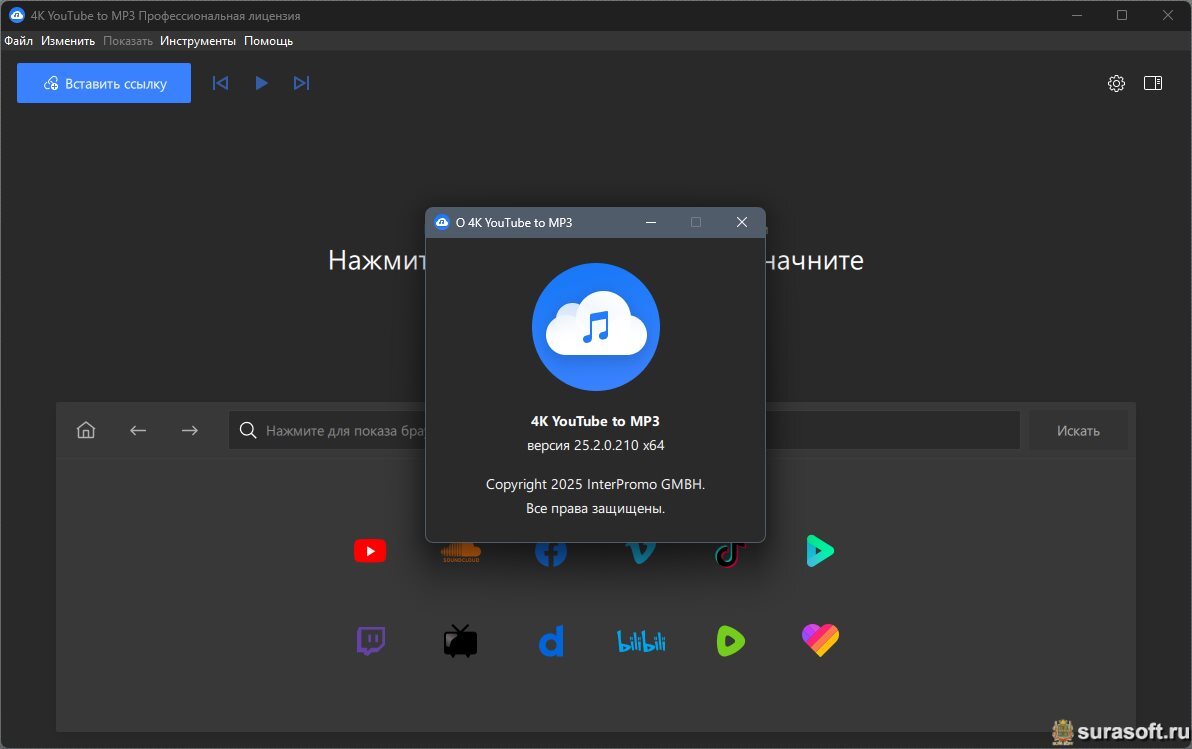This screenshot has width=1192, height=749.
Task: Click the Искать button
Action: point(1078,430)
